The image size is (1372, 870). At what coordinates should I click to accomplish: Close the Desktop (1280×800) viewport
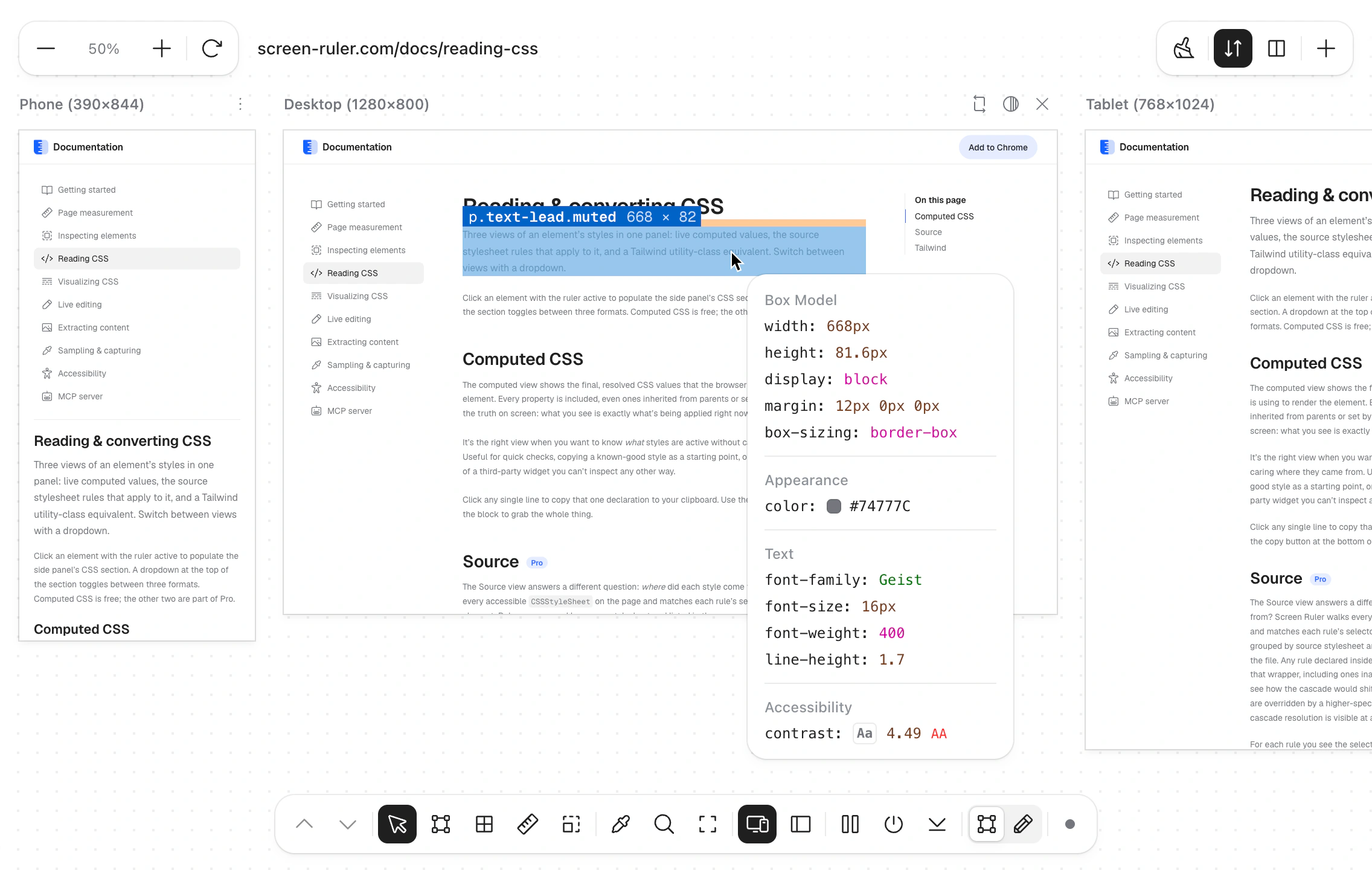[1042, 104]
